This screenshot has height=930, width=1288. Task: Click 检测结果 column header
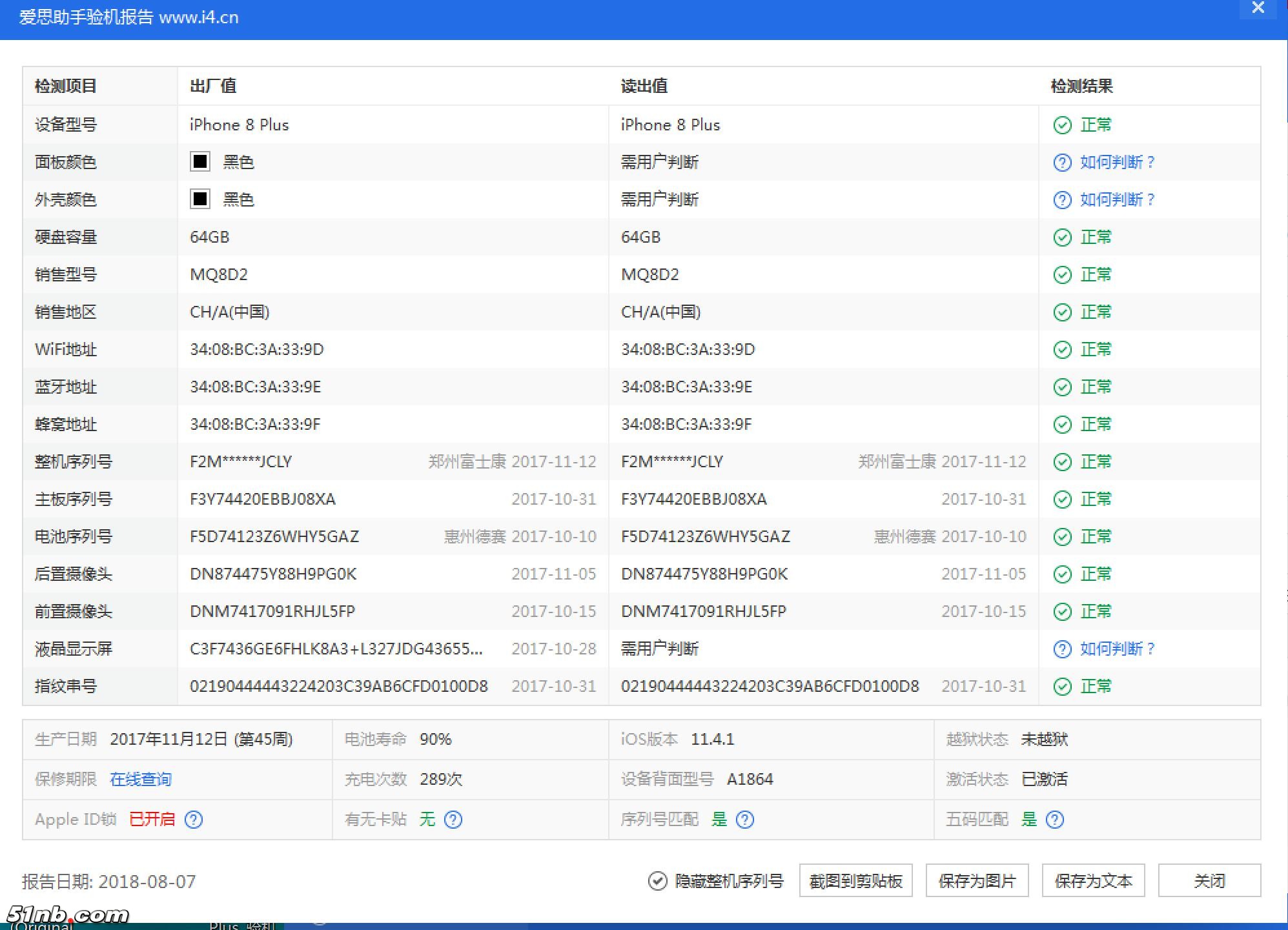tap(1081, 86)
